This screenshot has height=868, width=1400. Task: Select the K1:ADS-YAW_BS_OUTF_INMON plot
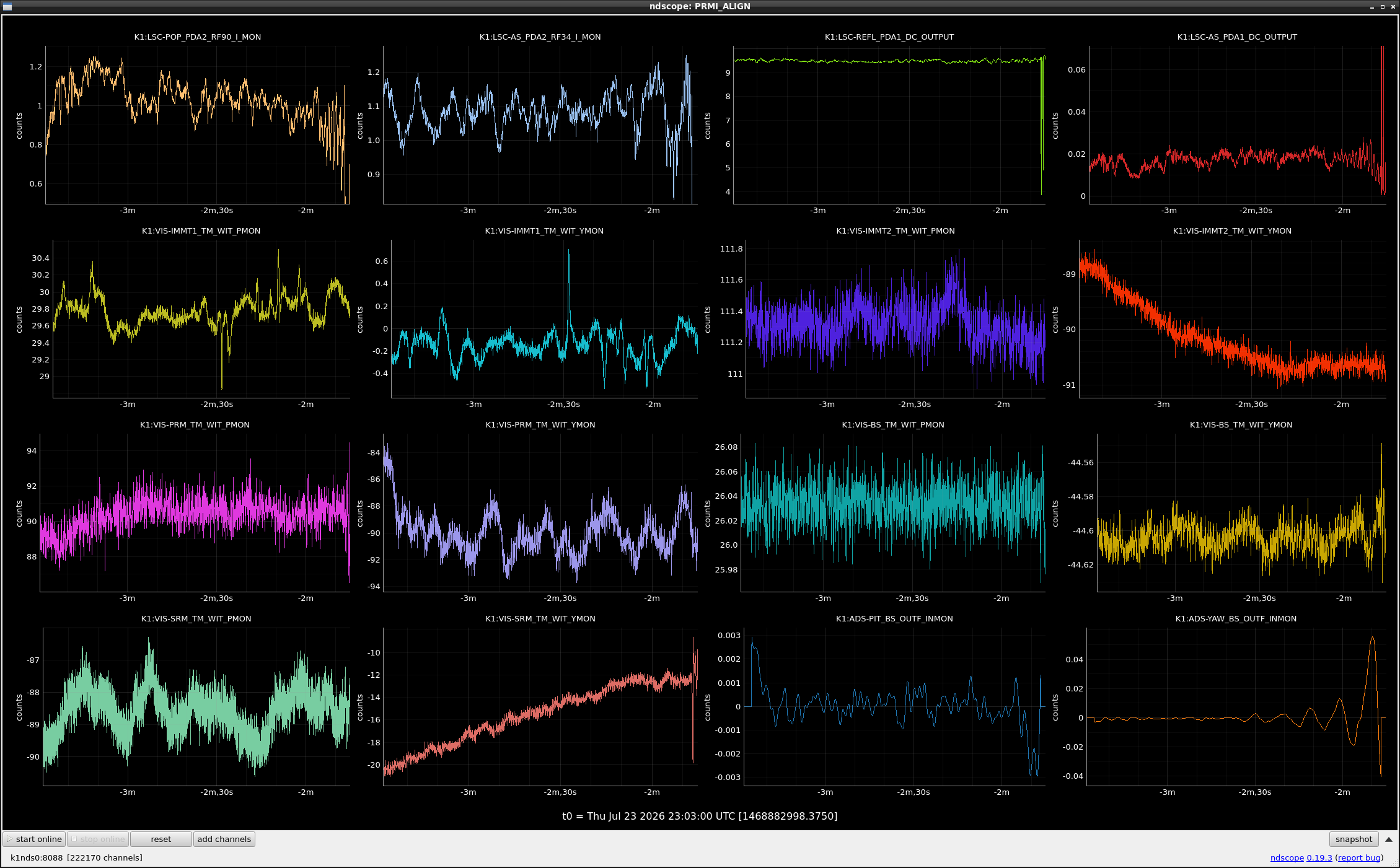coord(1236,706)
